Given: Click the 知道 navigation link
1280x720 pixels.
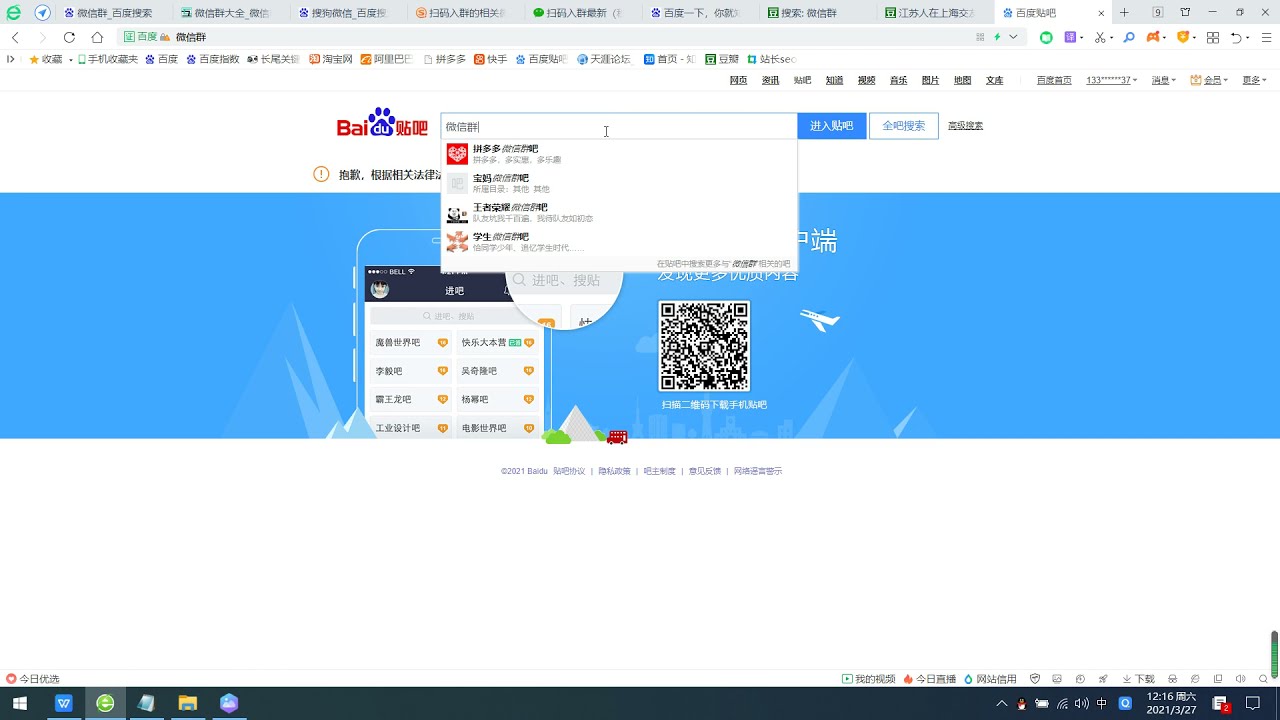Looking at the screenshot, I should (834, 80).
